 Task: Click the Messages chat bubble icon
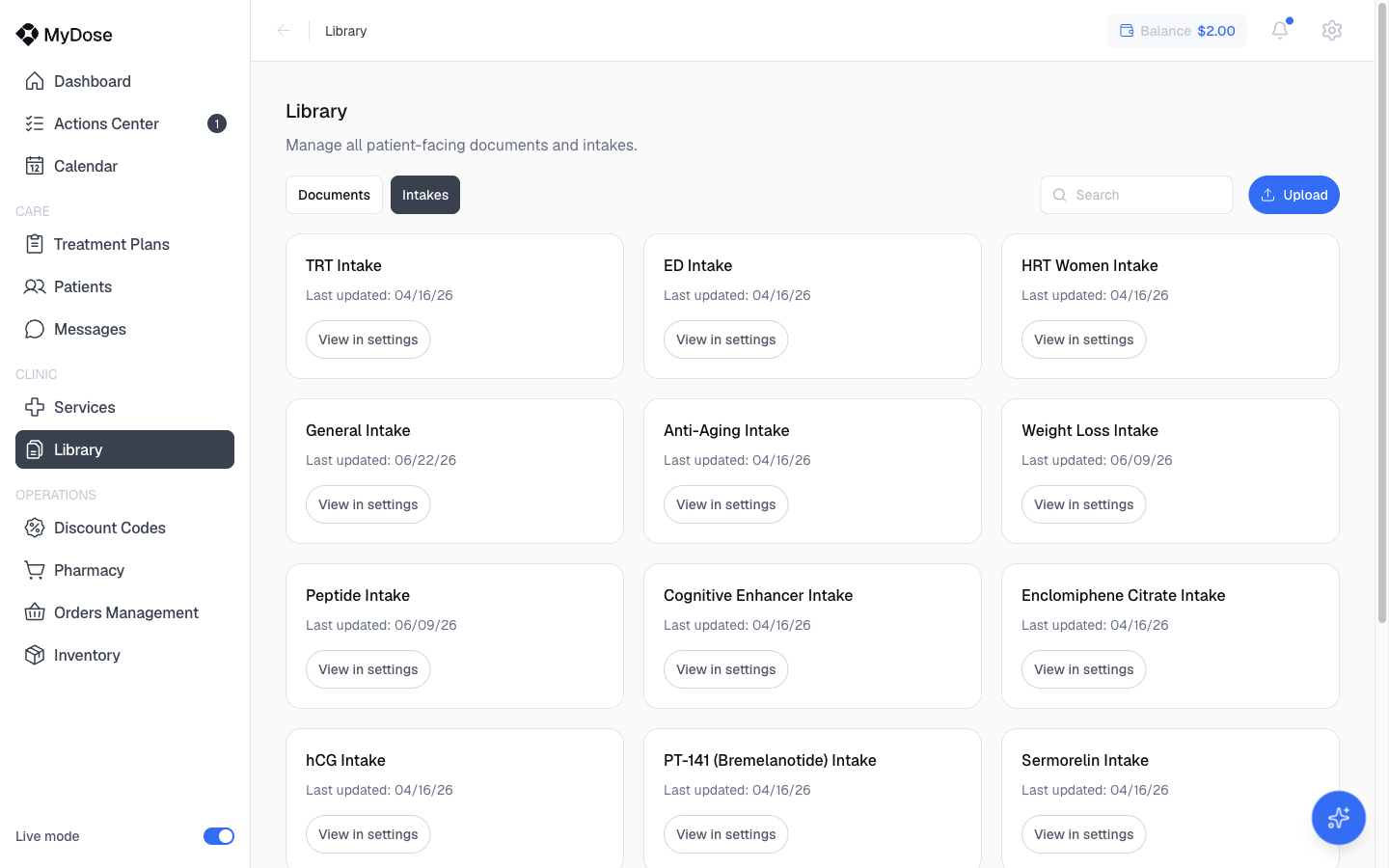tap(35, 329)
